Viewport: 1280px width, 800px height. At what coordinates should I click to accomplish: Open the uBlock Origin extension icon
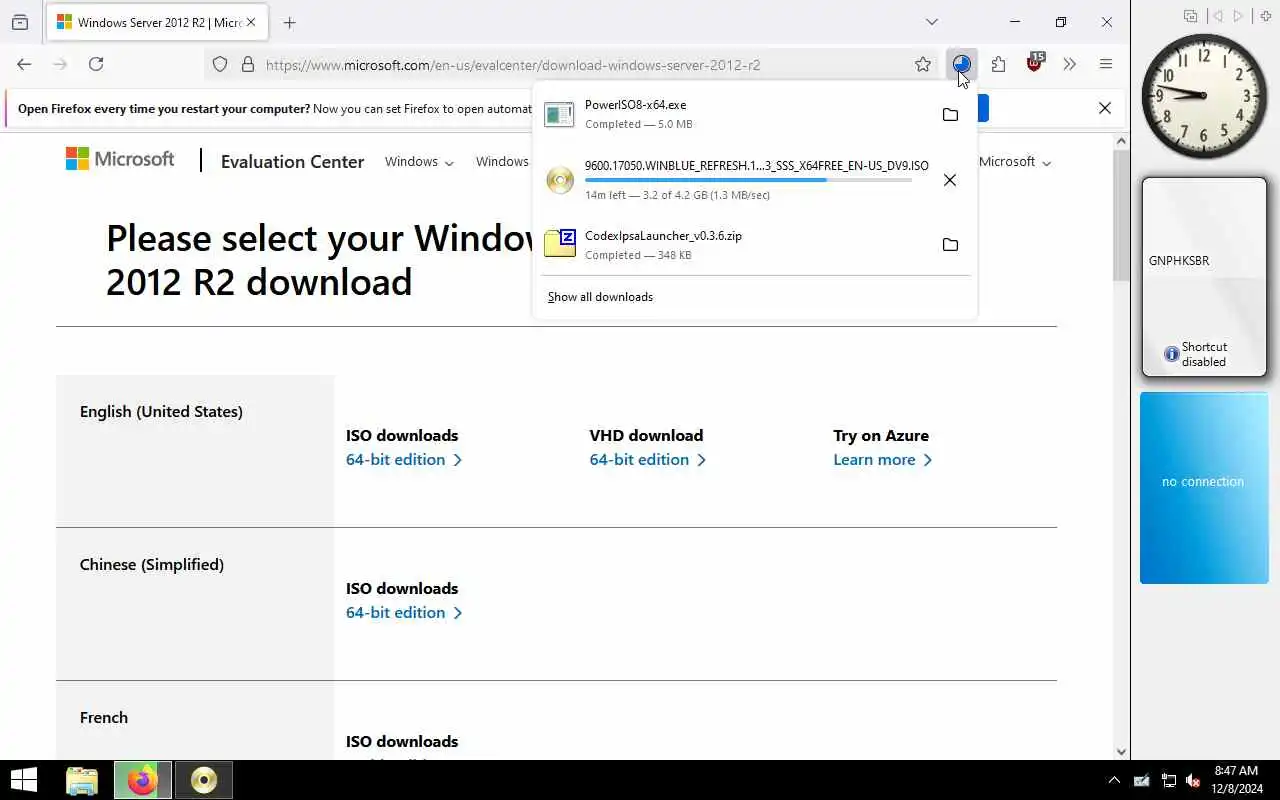tap(1034, 64)
